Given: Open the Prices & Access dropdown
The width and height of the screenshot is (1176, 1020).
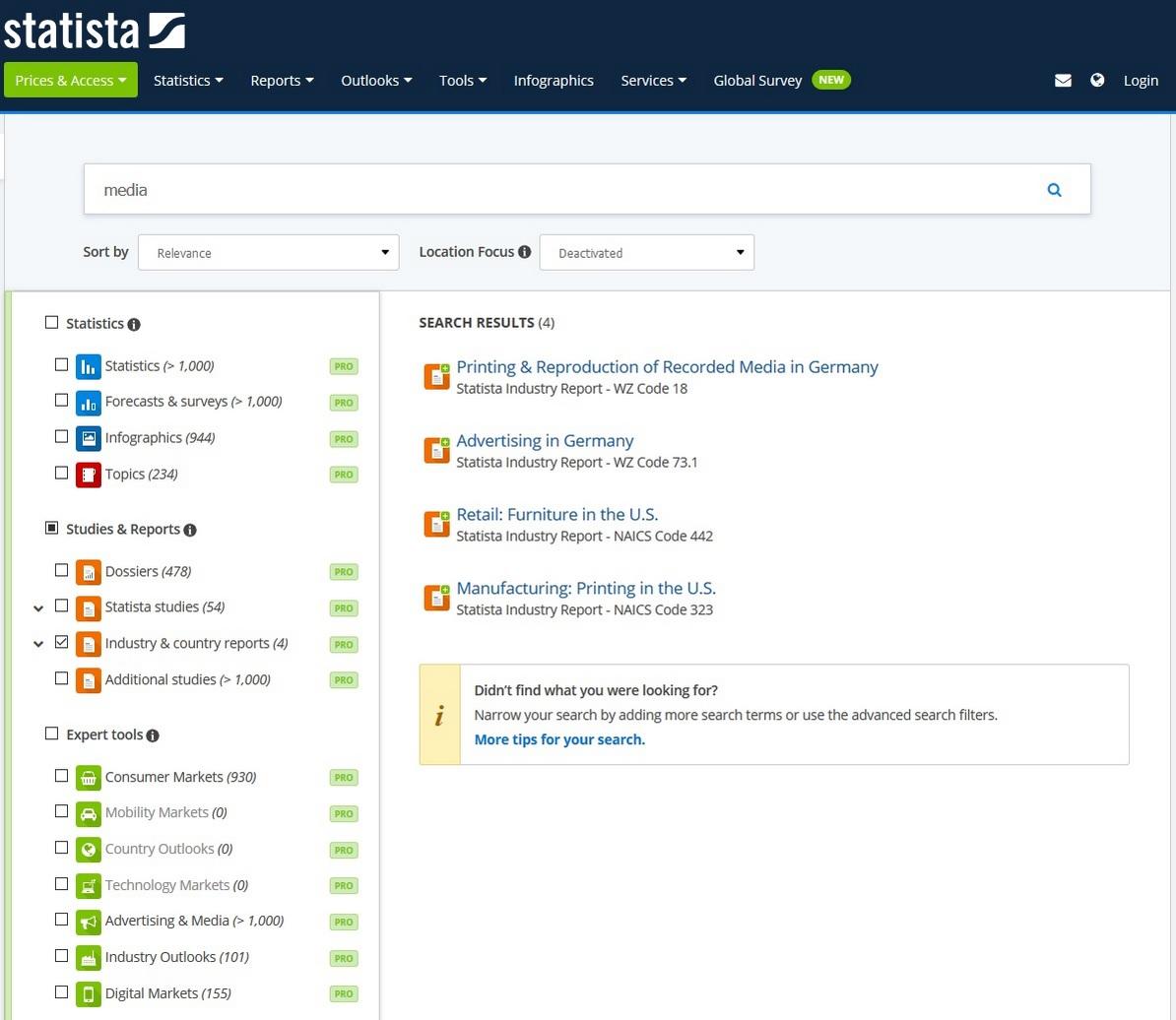Looking at the screenshot, I should [x=71, y=80].
